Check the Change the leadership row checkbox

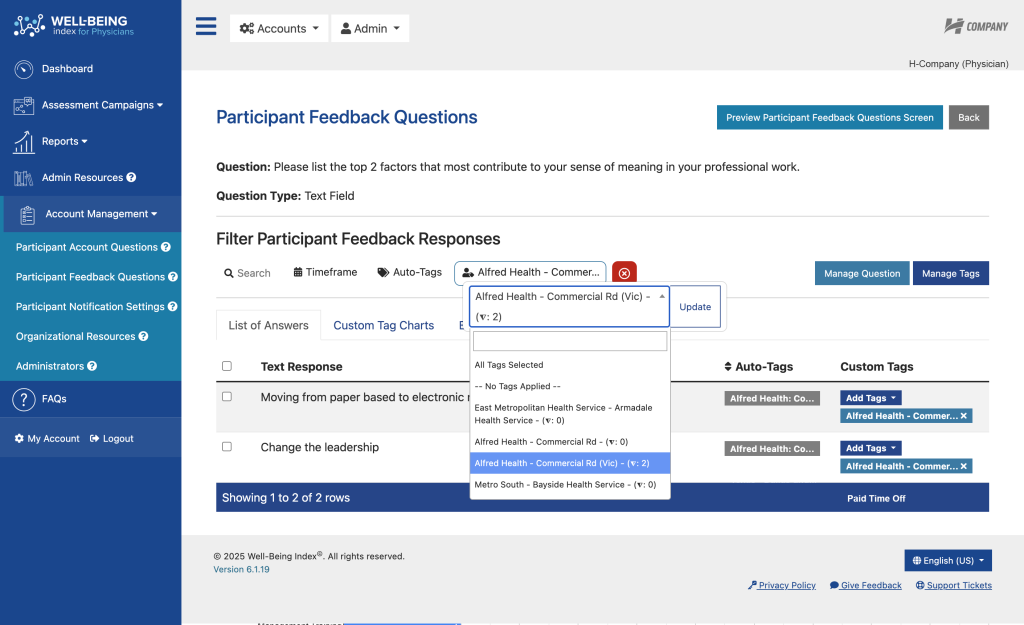(227, 447)
